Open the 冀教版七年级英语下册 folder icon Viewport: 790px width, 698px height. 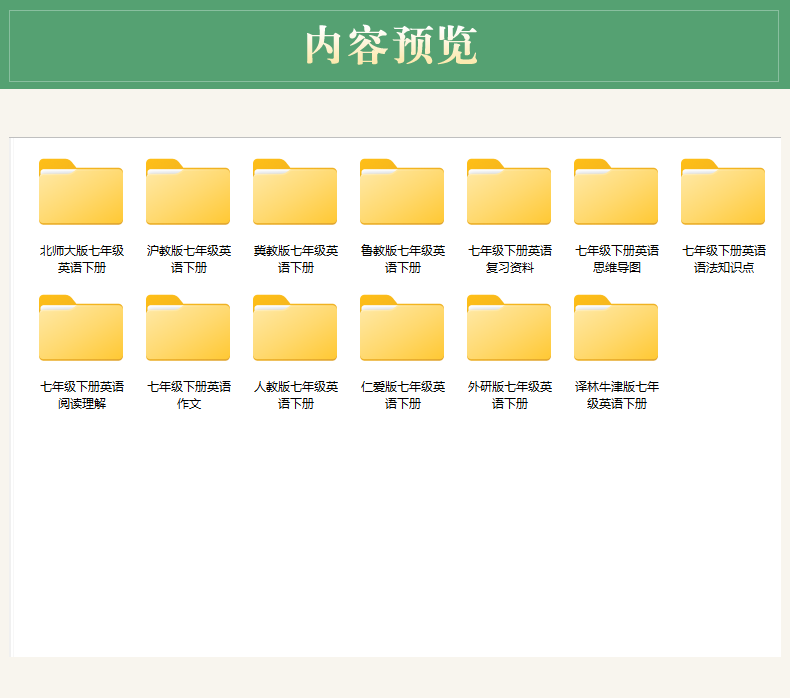(295, 192)
